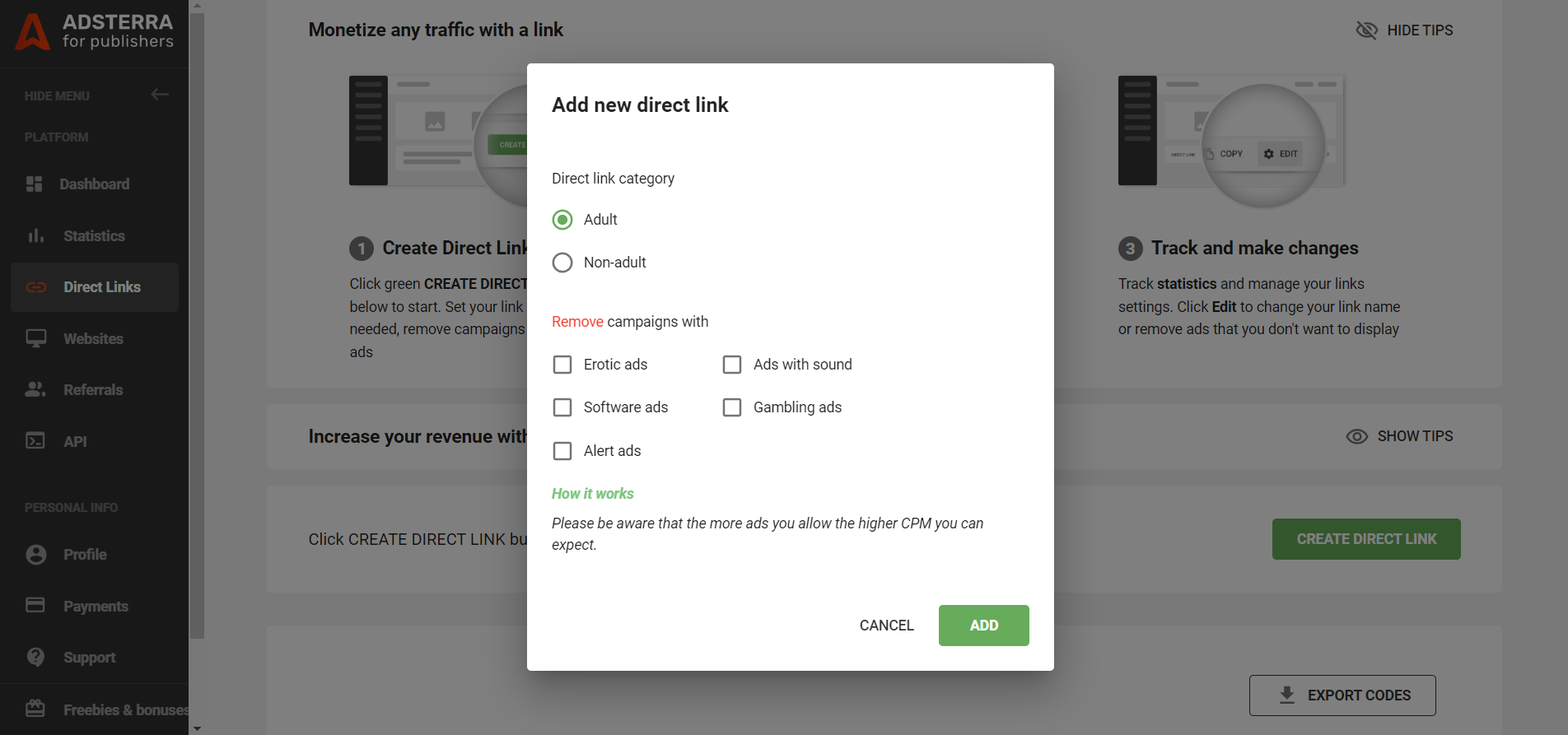
Task: Check the Erotic ads checkbox
Action: [x=562, y=364]
